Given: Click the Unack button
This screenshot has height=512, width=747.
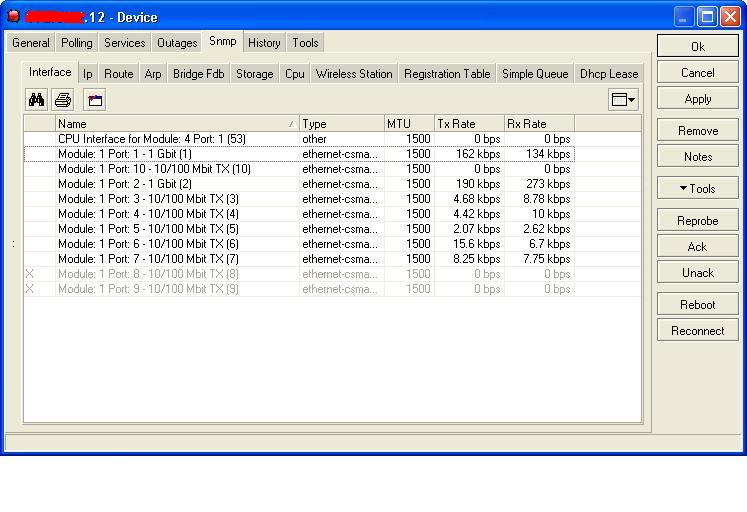Looking at the screenshot, I should (x=697, y=273).
